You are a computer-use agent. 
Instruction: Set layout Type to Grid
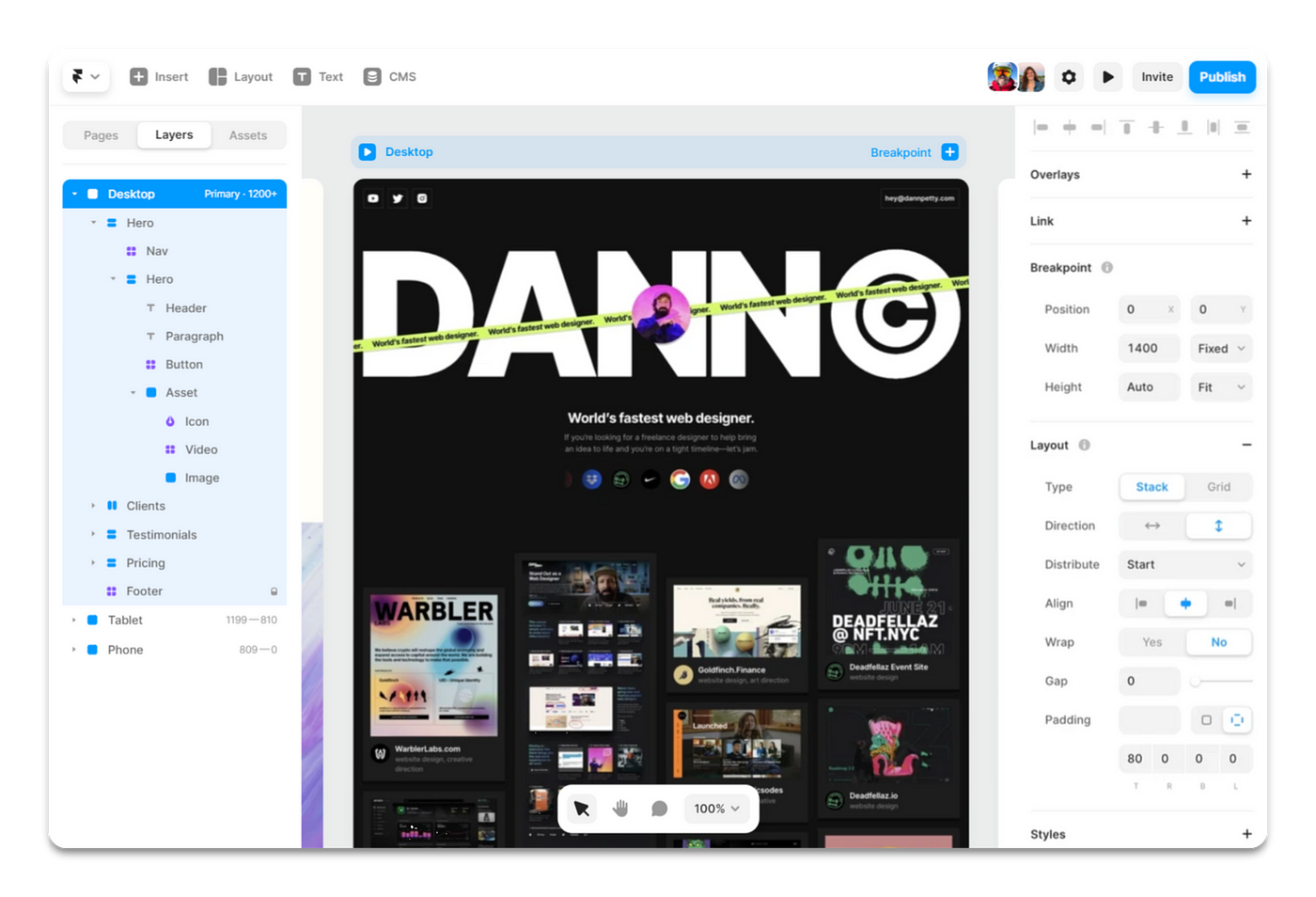click(1218, 487)
